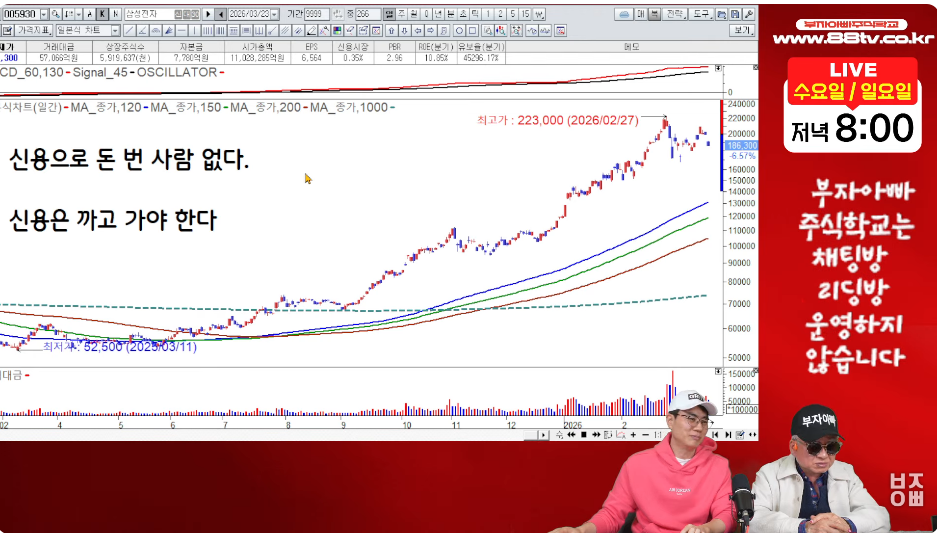Screen dimensions: 937x533
Task: Click the next stock right-arrow button
Action: coord(208,14)
